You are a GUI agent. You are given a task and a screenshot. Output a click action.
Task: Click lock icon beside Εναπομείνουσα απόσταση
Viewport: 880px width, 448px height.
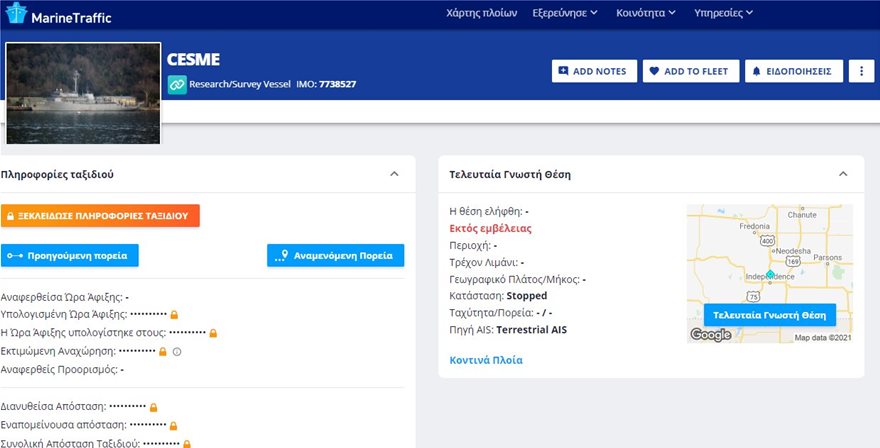(x=173, y=425)
